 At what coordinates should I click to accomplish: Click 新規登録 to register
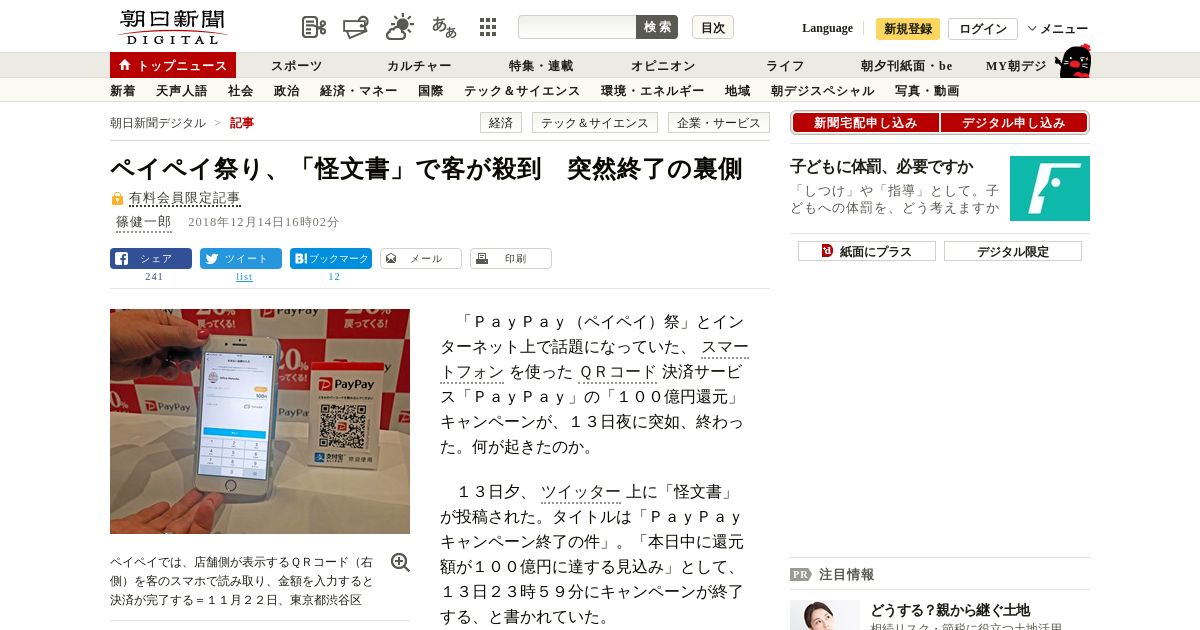[908, 29]
